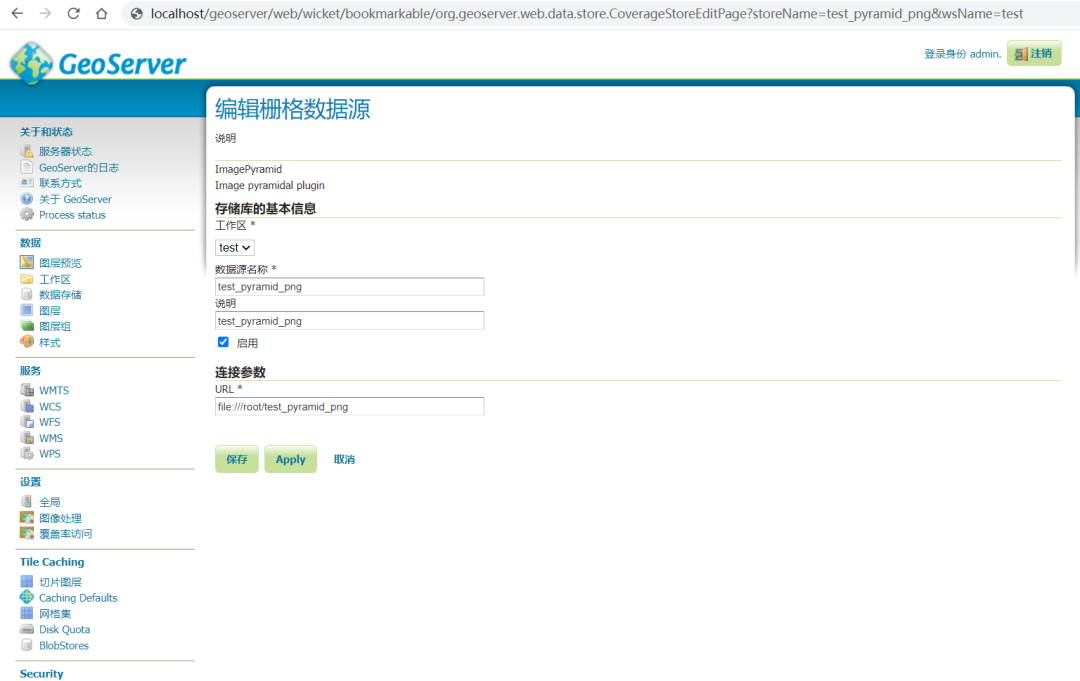
Task: Click the 图层组 layer group icon
Action: [27, 326]
